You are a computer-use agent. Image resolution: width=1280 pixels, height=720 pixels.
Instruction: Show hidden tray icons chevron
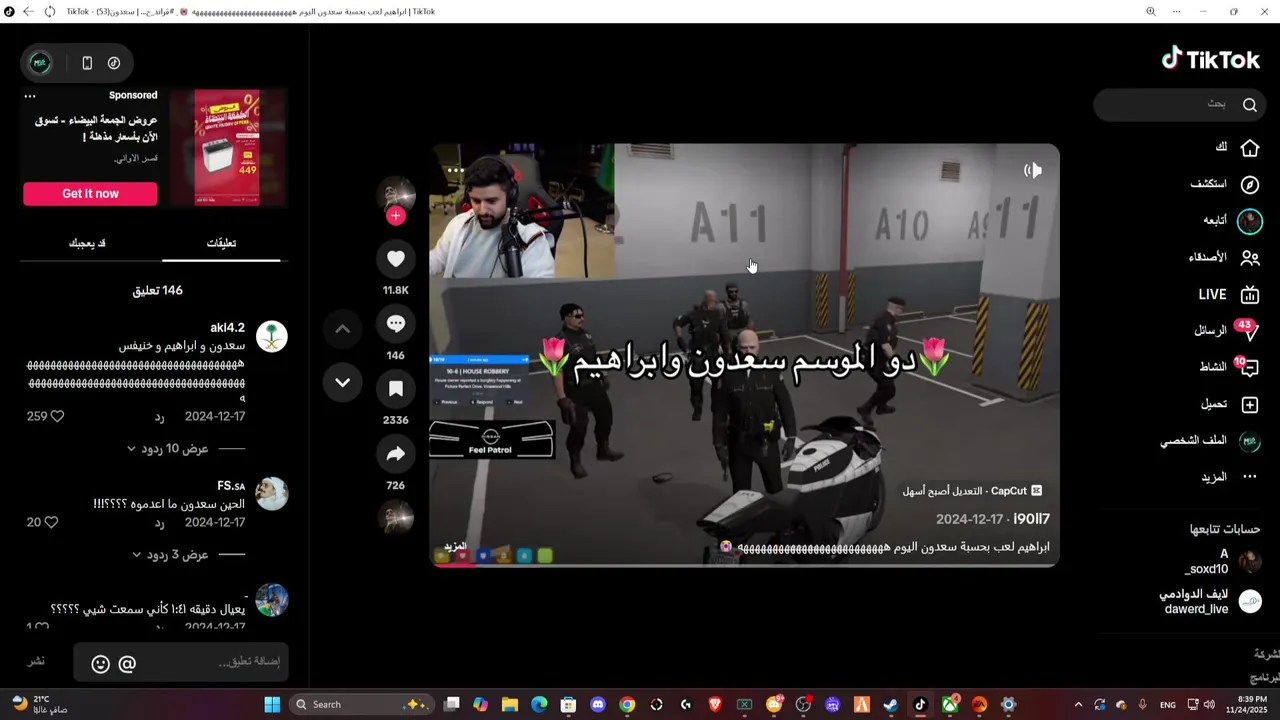1078,704
